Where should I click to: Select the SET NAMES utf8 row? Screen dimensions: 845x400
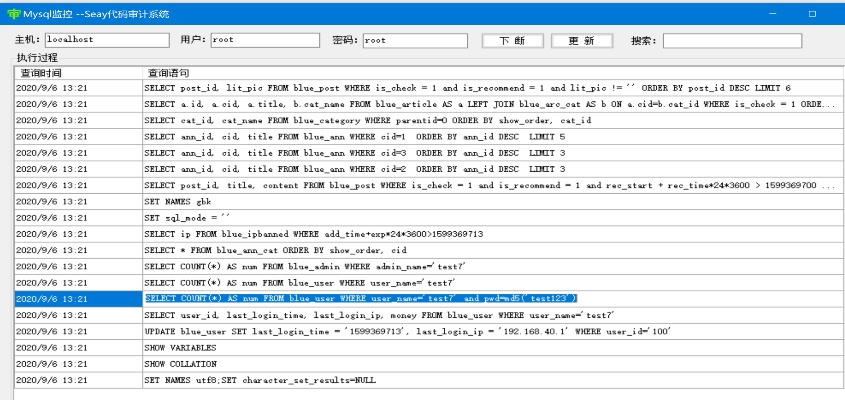point(430,380)
